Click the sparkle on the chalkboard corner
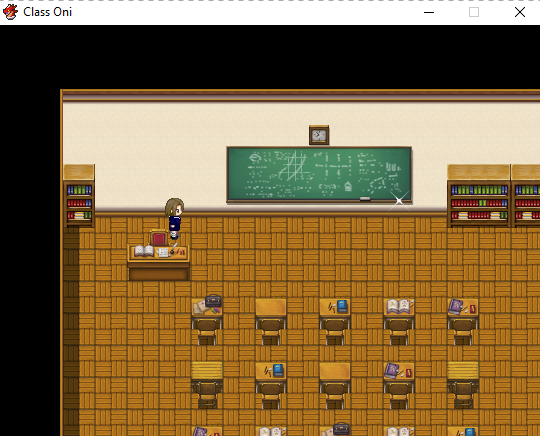 point(399,200)
